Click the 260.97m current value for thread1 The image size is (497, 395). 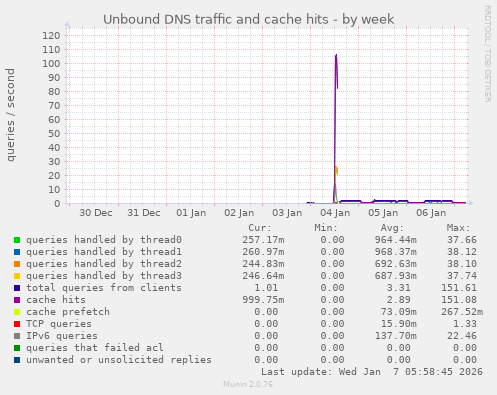263,252
